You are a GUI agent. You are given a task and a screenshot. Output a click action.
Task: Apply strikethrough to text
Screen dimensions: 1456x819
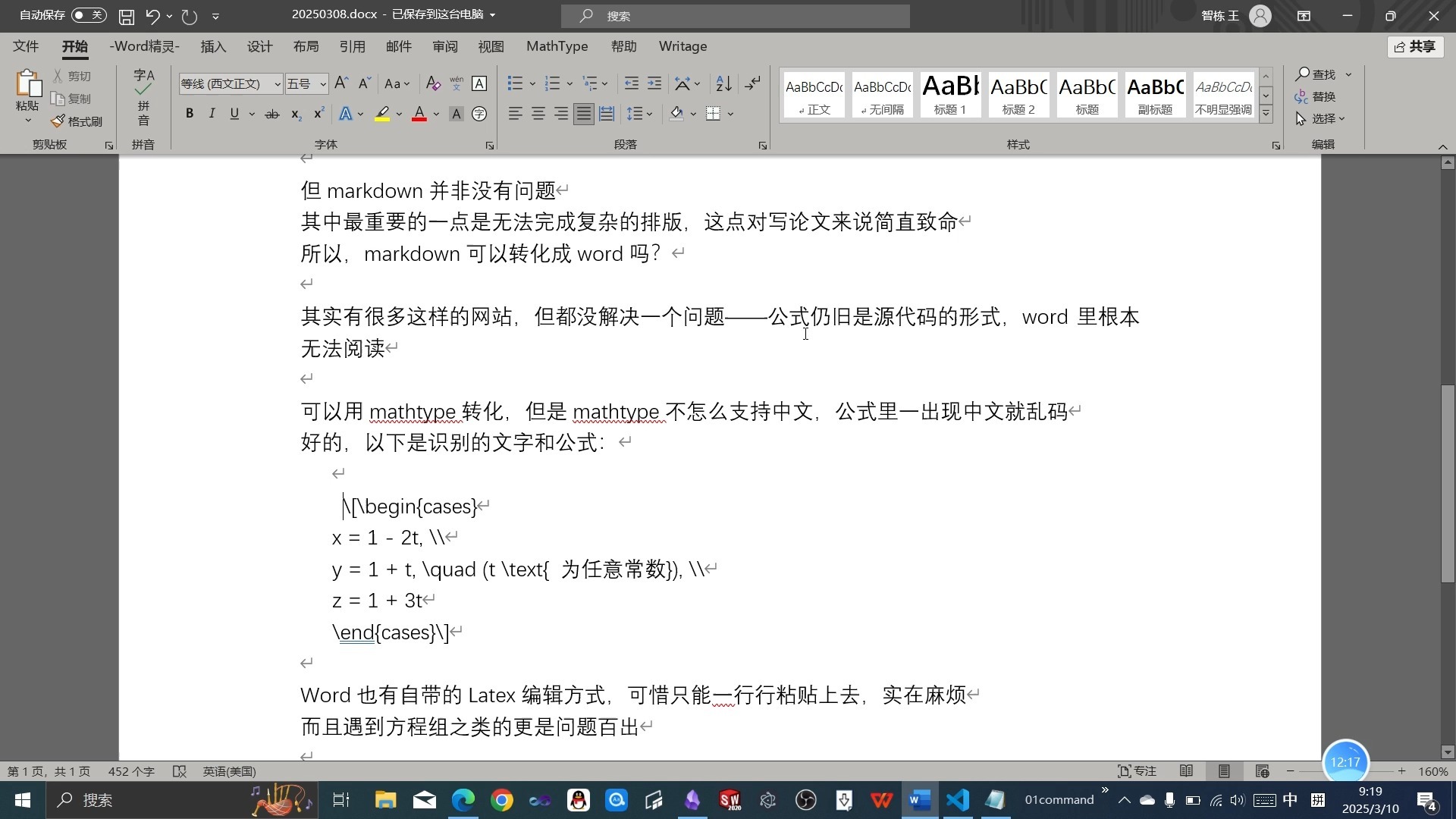(x=271, y=115)
